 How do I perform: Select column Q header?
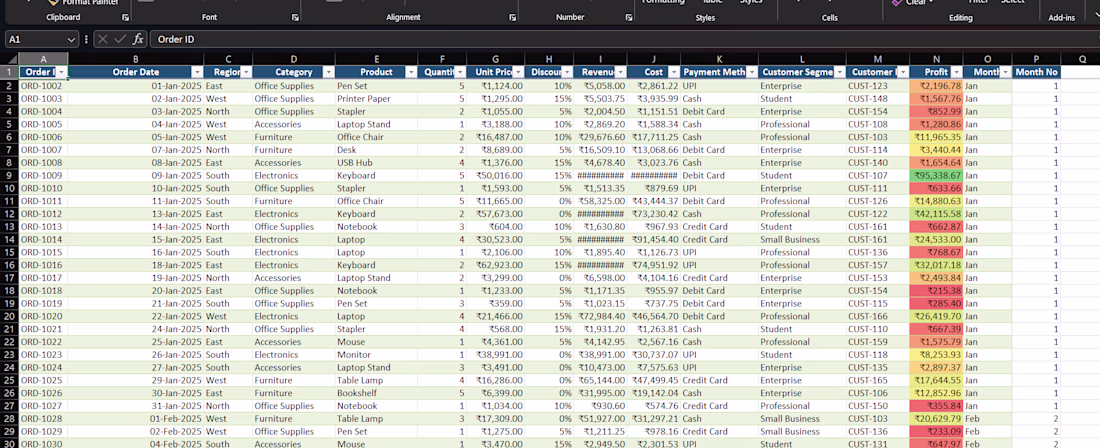click(1083, 59)
